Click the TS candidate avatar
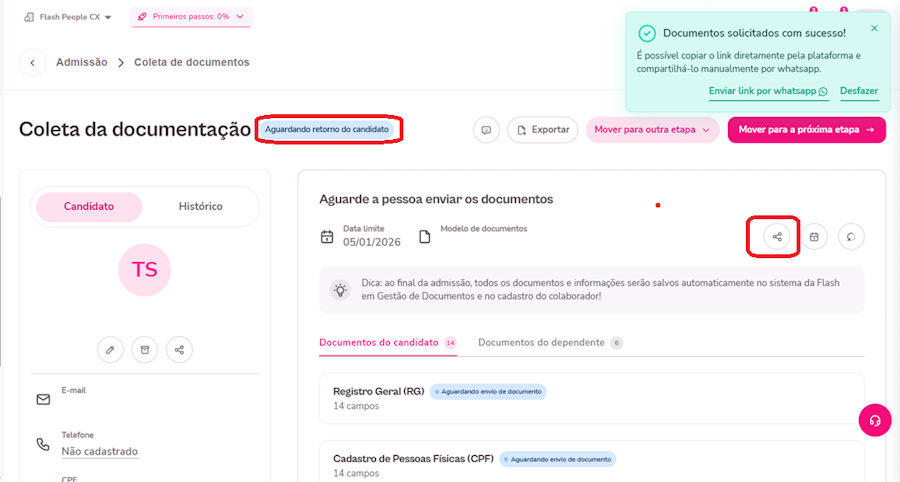The image size is (900, 482). 145,270
